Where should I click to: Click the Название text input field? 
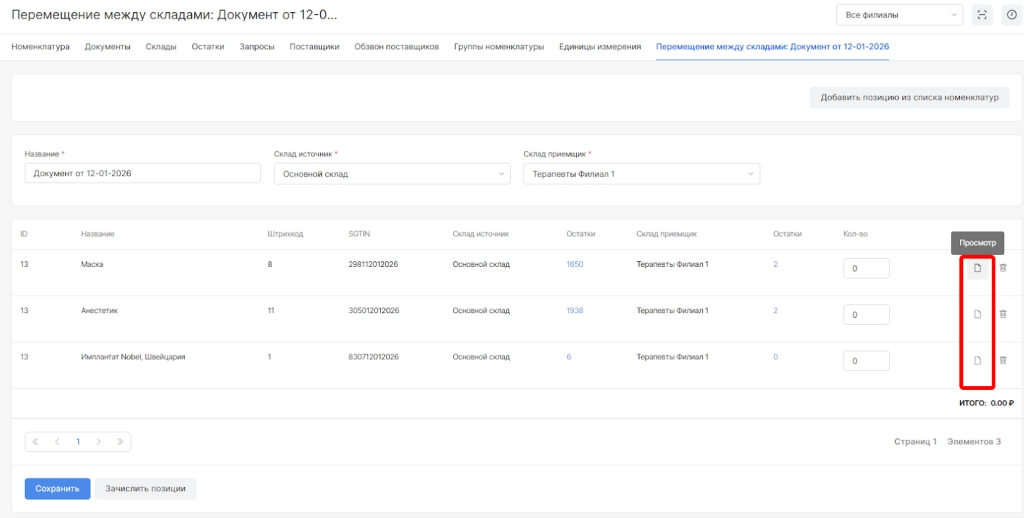click(142, 174)
